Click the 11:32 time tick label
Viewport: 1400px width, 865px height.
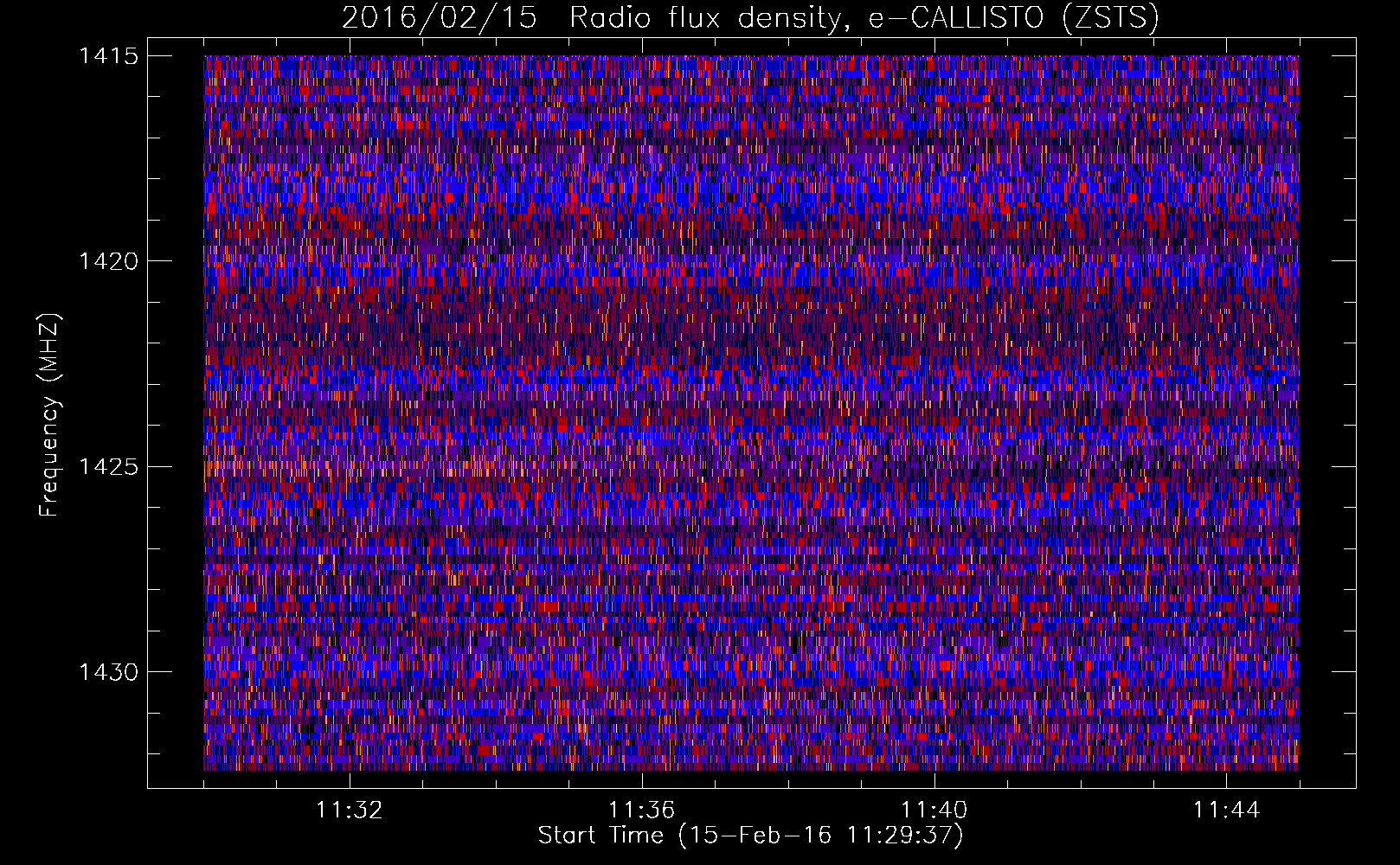pos(350,811)
